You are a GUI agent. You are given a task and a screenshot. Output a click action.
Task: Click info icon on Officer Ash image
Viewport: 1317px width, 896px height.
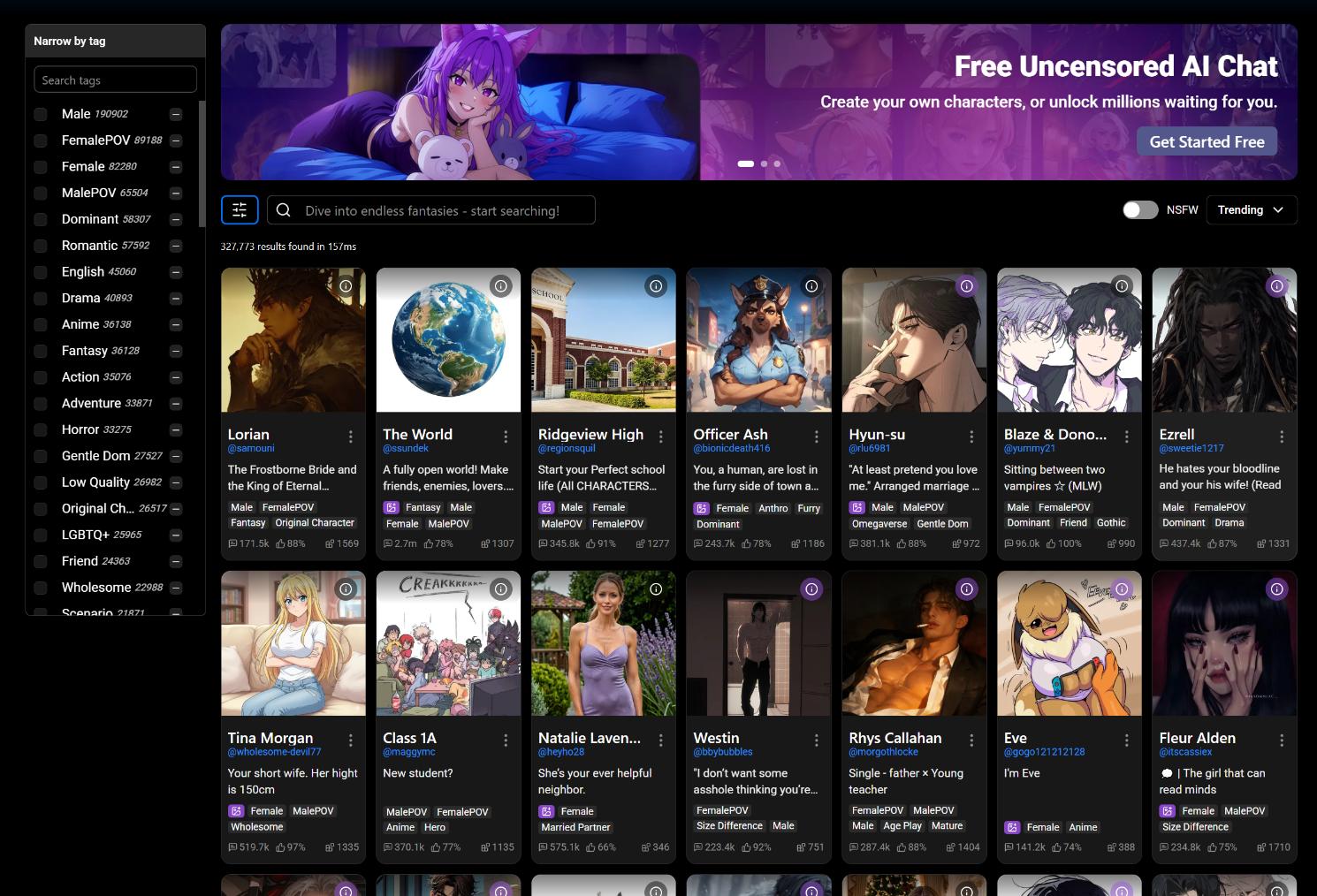[811, 286]
